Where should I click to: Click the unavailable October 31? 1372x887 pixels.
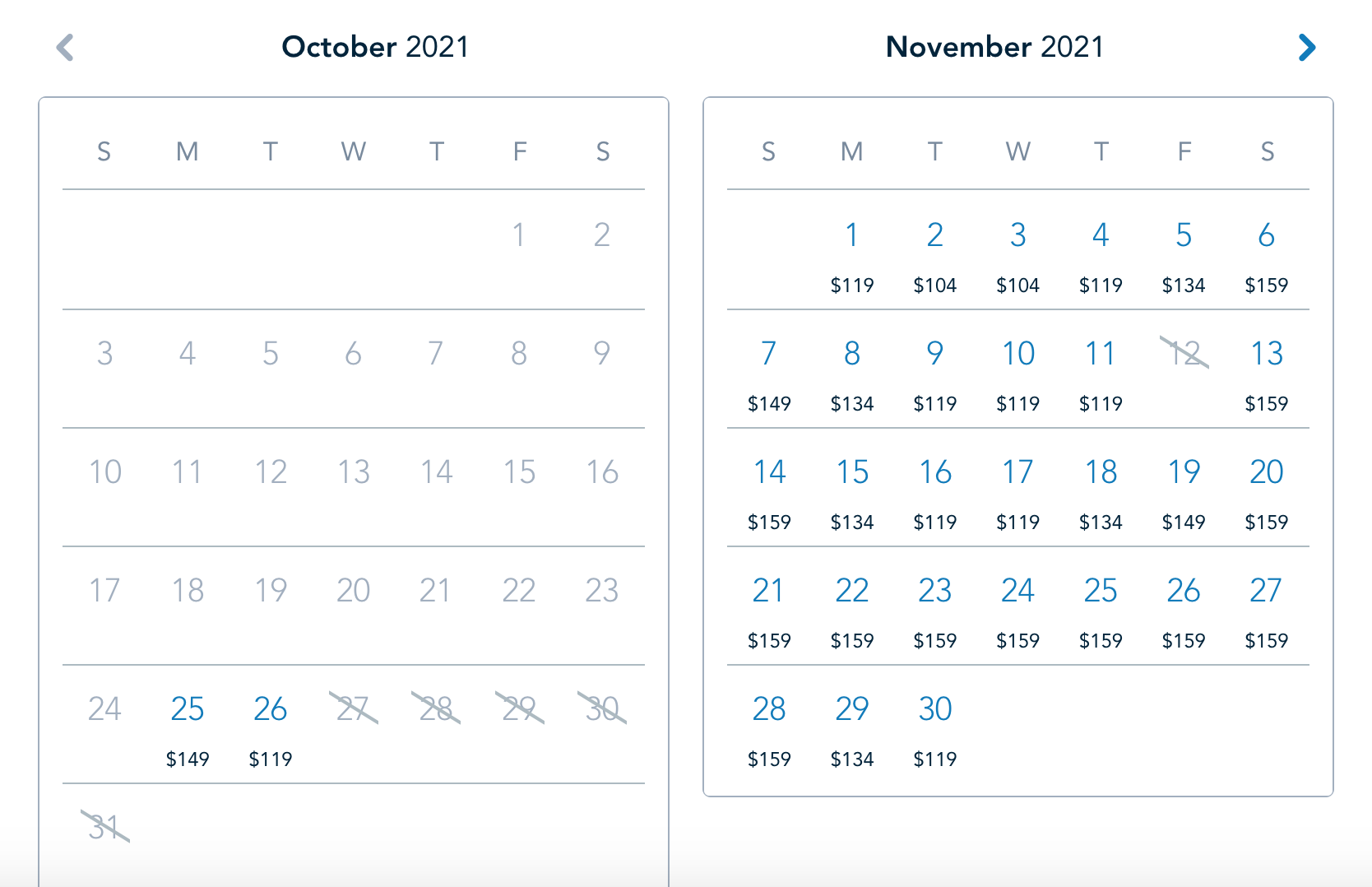point(105,827)
